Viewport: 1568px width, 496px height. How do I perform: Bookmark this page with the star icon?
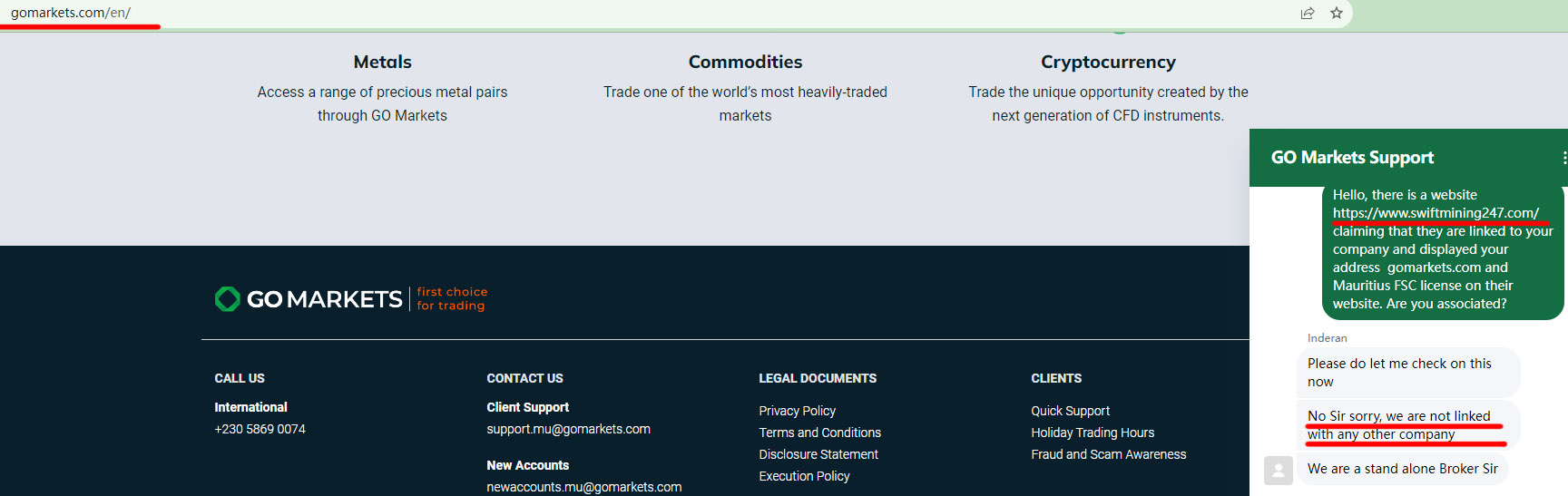[x=1337, y=13]
